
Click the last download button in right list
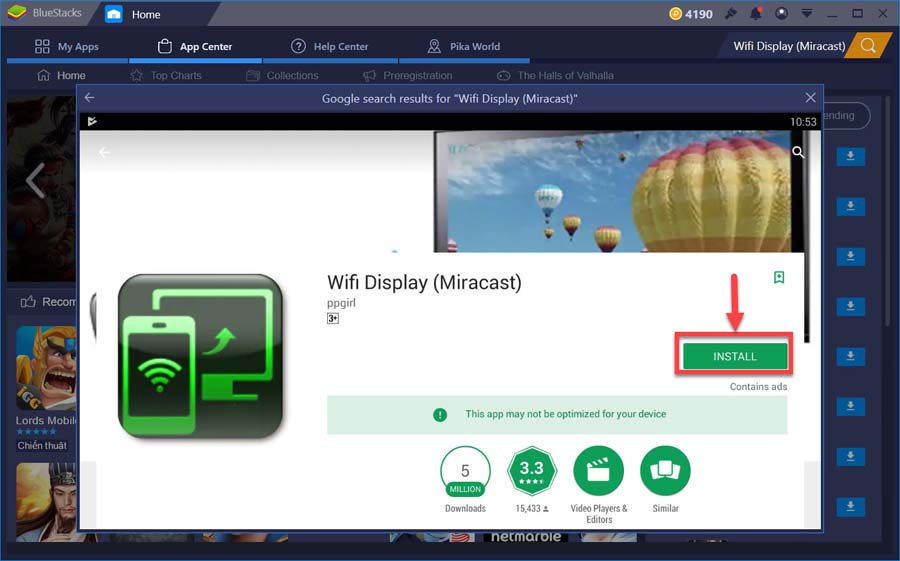coord(851,506)
